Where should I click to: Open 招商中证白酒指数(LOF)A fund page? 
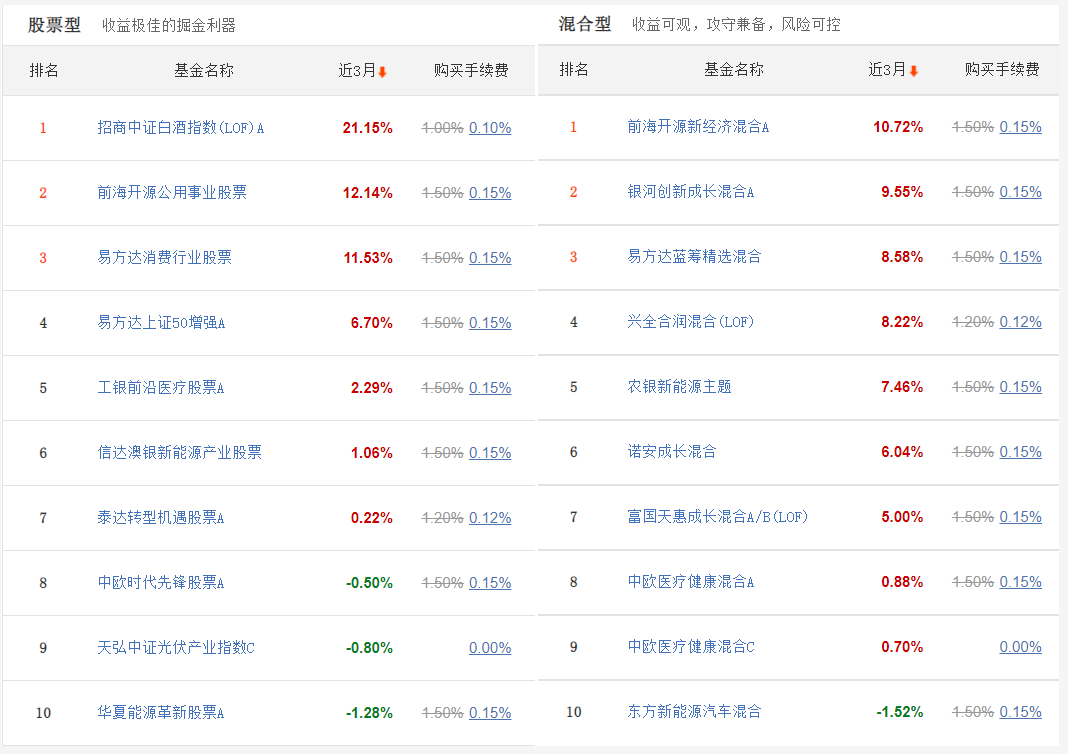[x=180, y=128]
